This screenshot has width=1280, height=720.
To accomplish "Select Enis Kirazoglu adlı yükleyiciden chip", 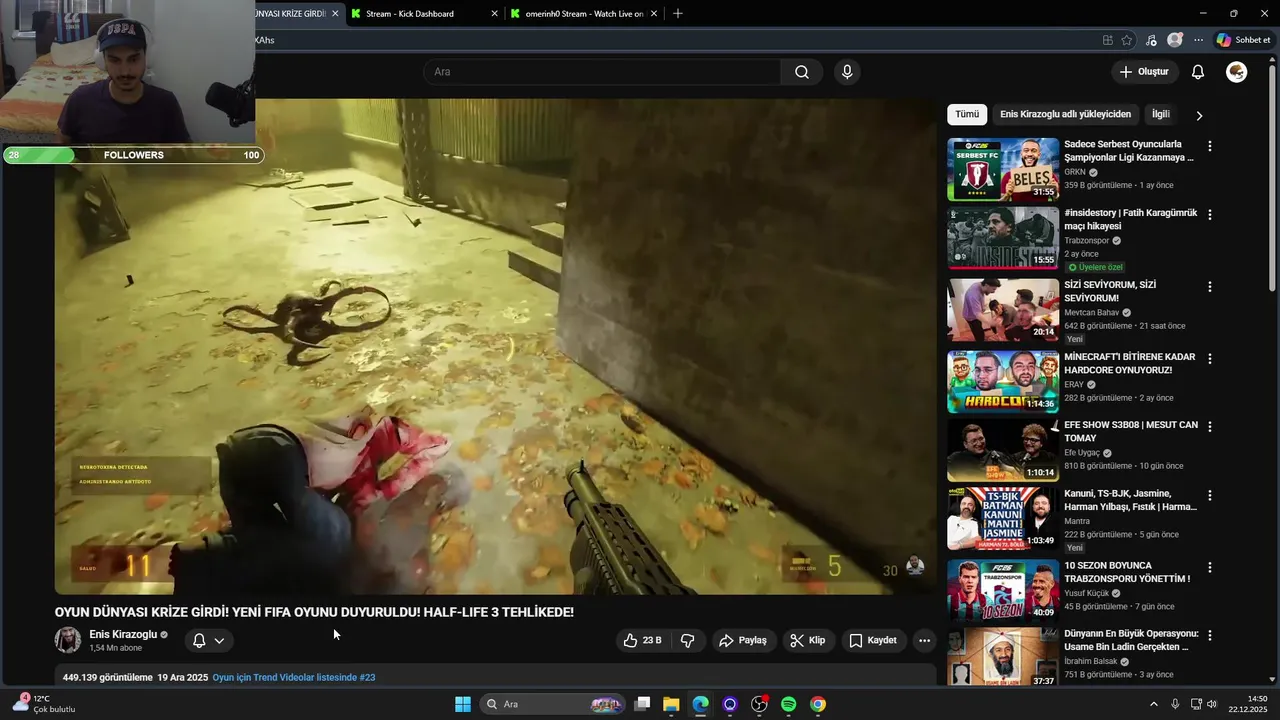I will (1065, 114).
